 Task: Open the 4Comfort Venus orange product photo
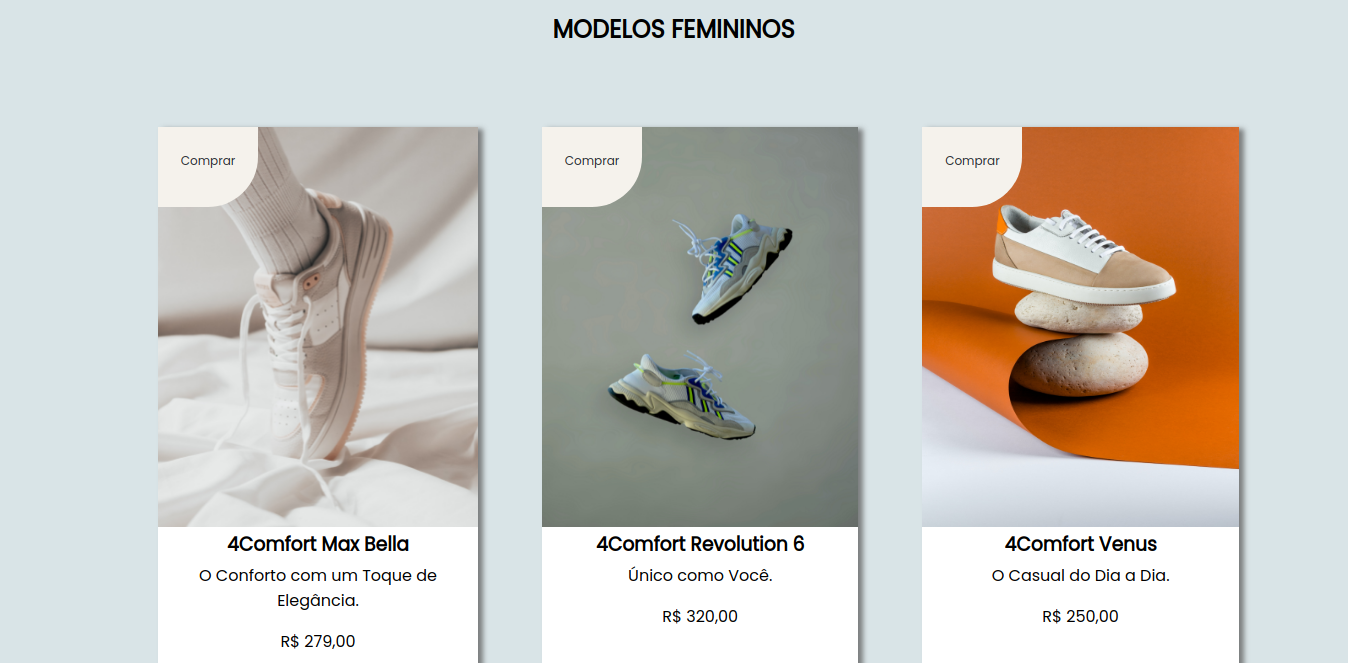click(x=1080, y=327)
